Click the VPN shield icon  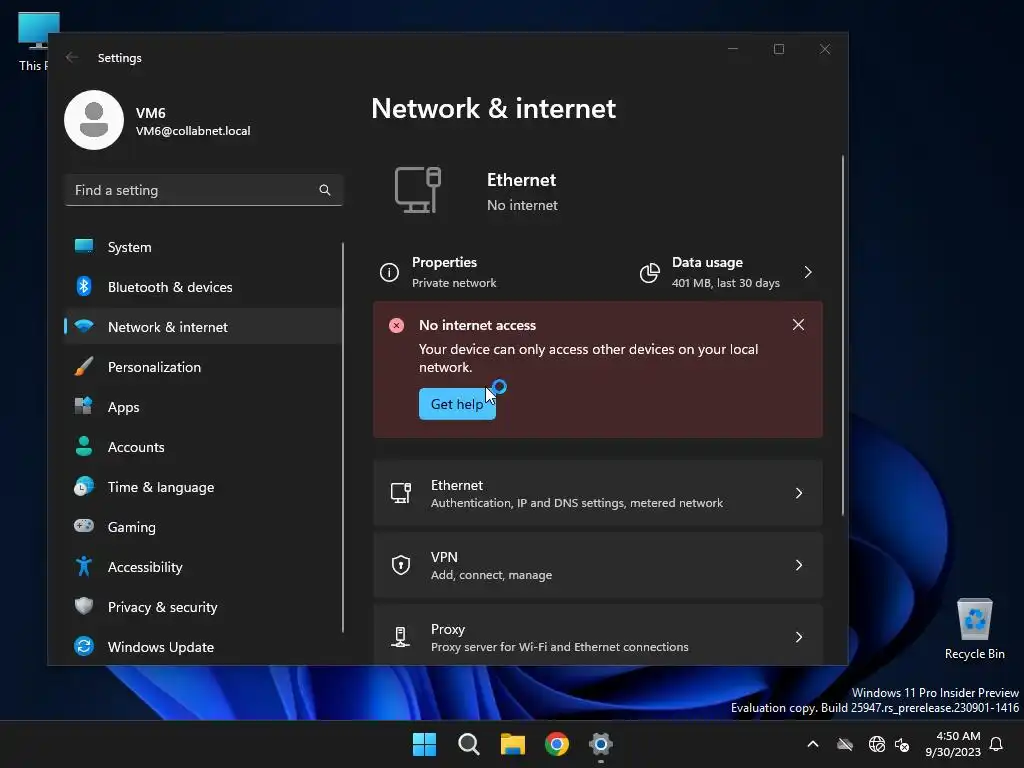[400, 565]
